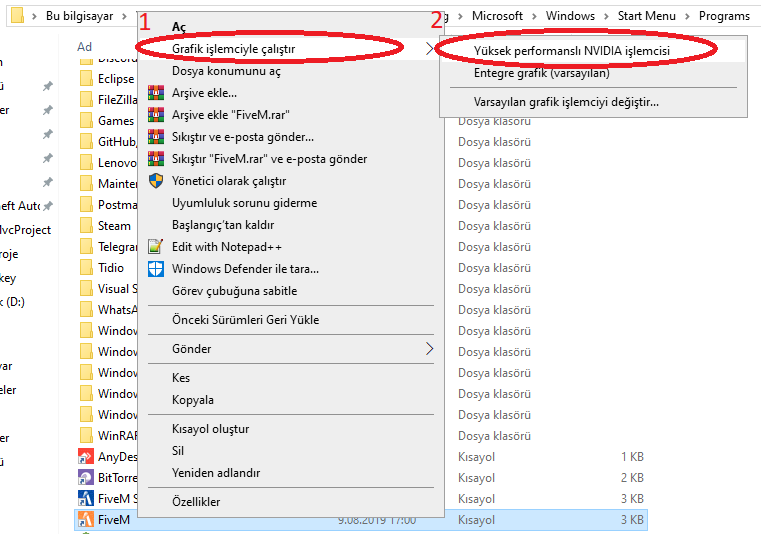Click the Windows Defender shield icon

pyautogui.click(x=156, y=268)
